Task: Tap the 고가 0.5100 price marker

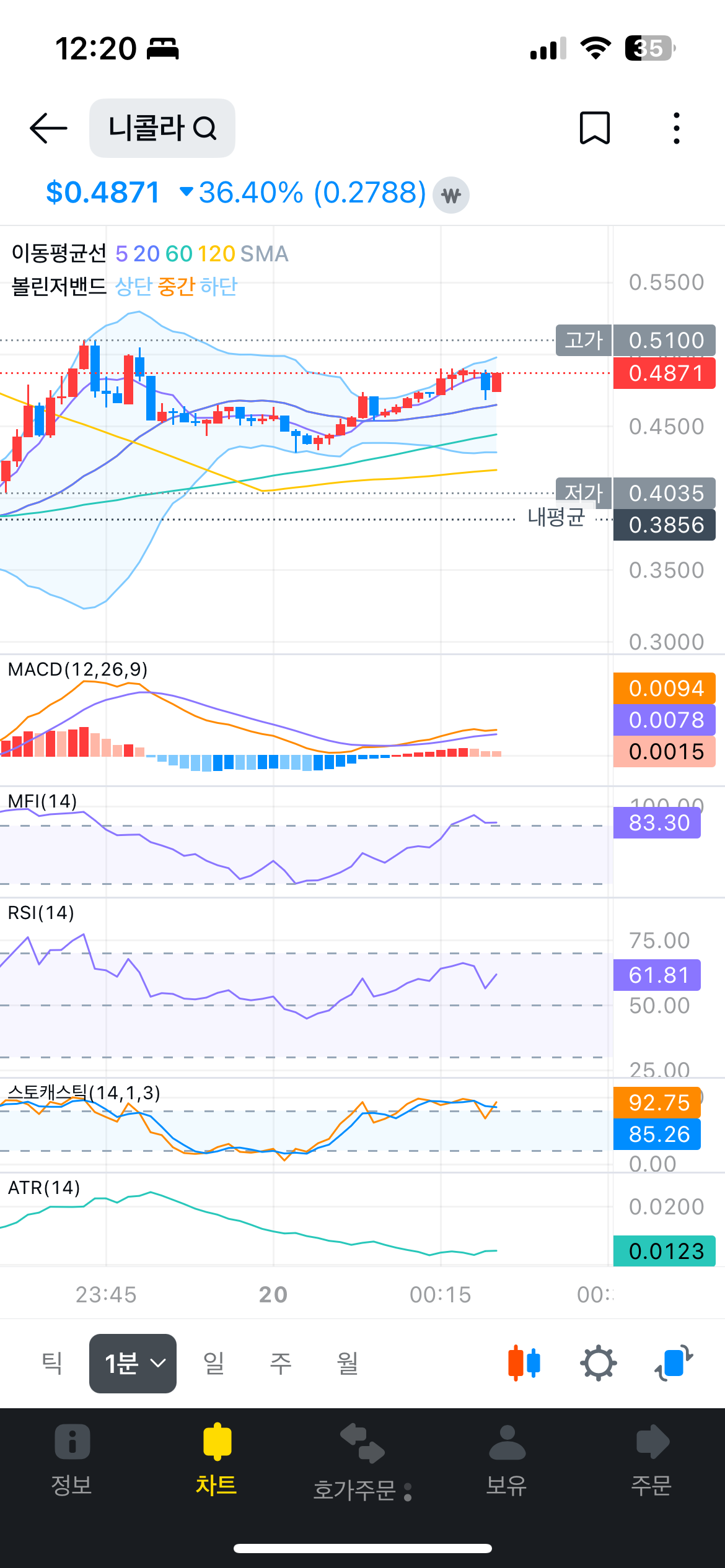Action: click(636, 340)
